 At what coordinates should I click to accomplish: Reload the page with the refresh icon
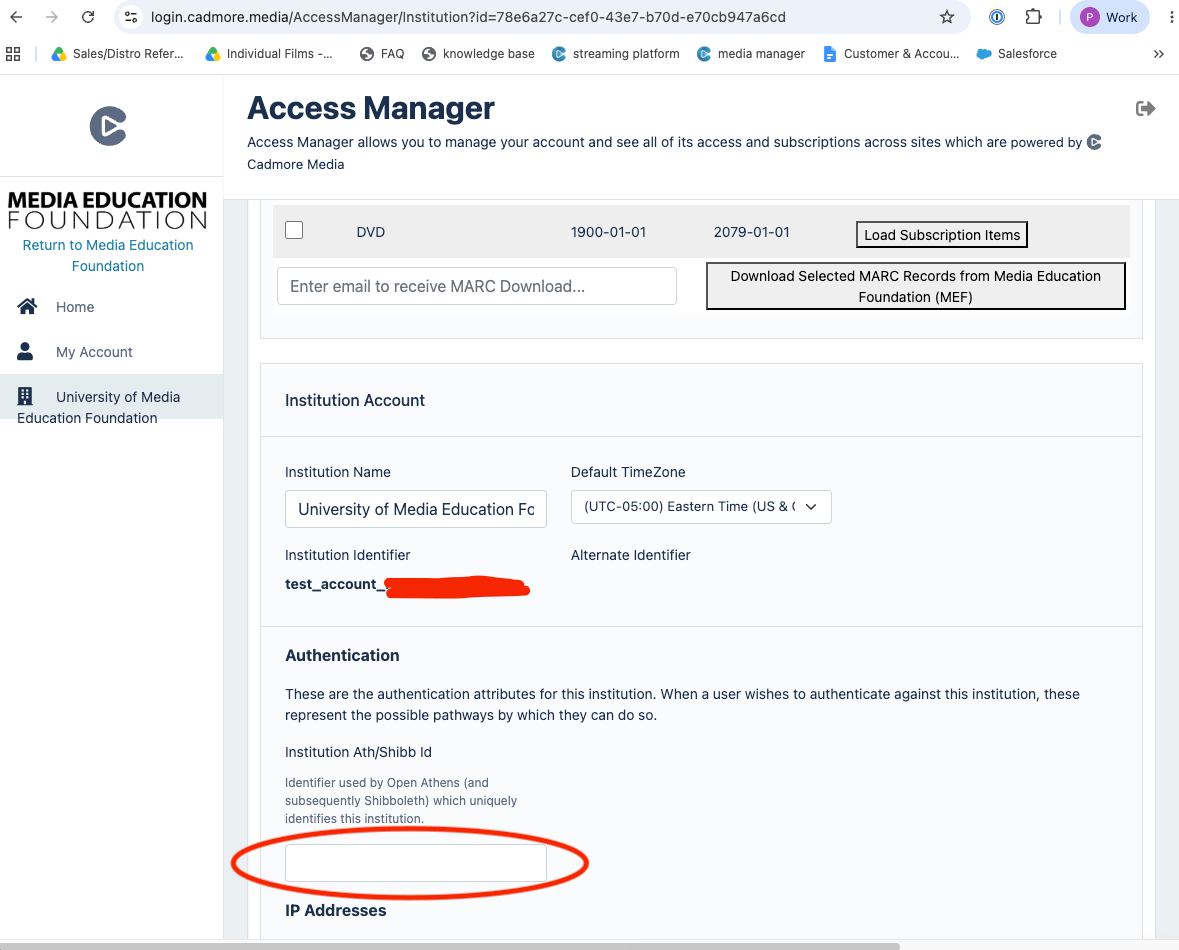(88, 17)
